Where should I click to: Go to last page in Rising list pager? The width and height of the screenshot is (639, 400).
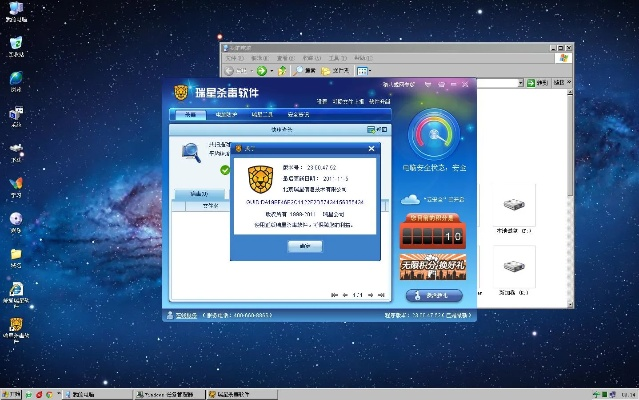point(381,295)
